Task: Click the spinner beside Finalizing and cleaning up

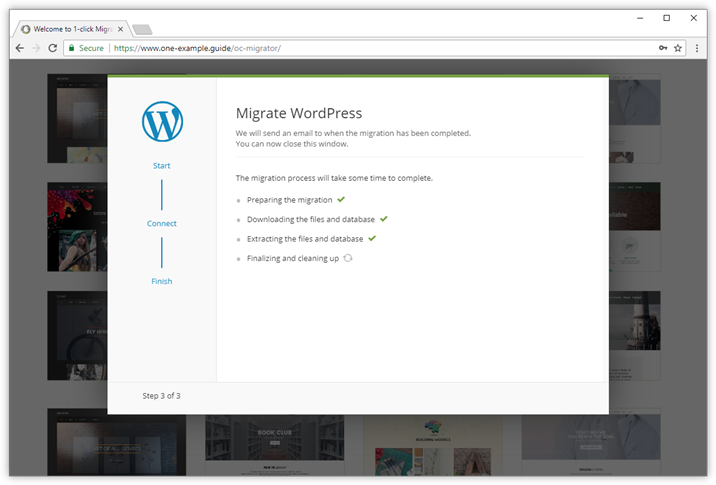Action: [348, 258]
